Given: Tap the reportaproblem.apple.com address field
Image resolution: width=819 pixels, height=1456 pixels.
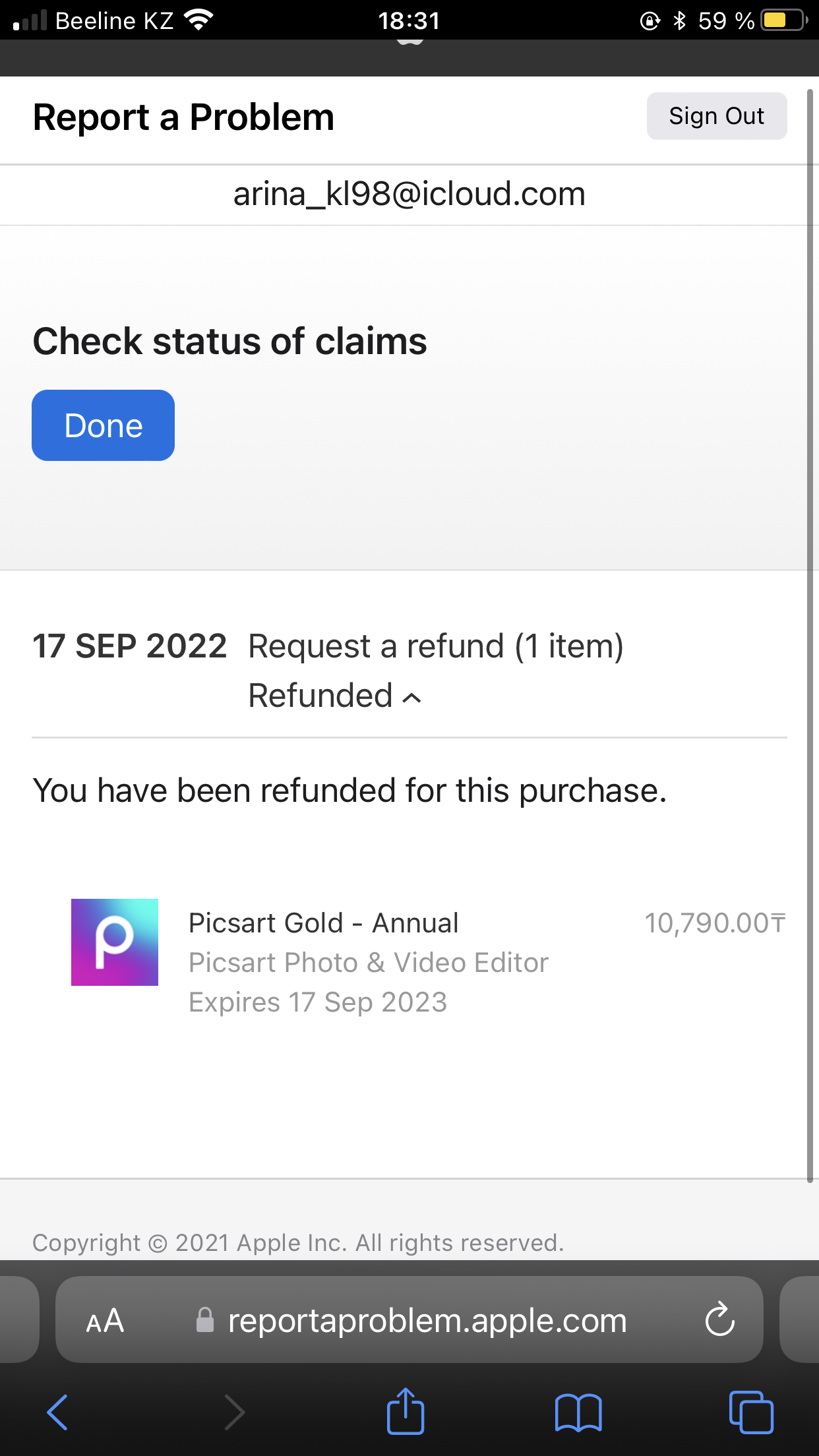Looking at the screenshot, I should pos(427,1321).
